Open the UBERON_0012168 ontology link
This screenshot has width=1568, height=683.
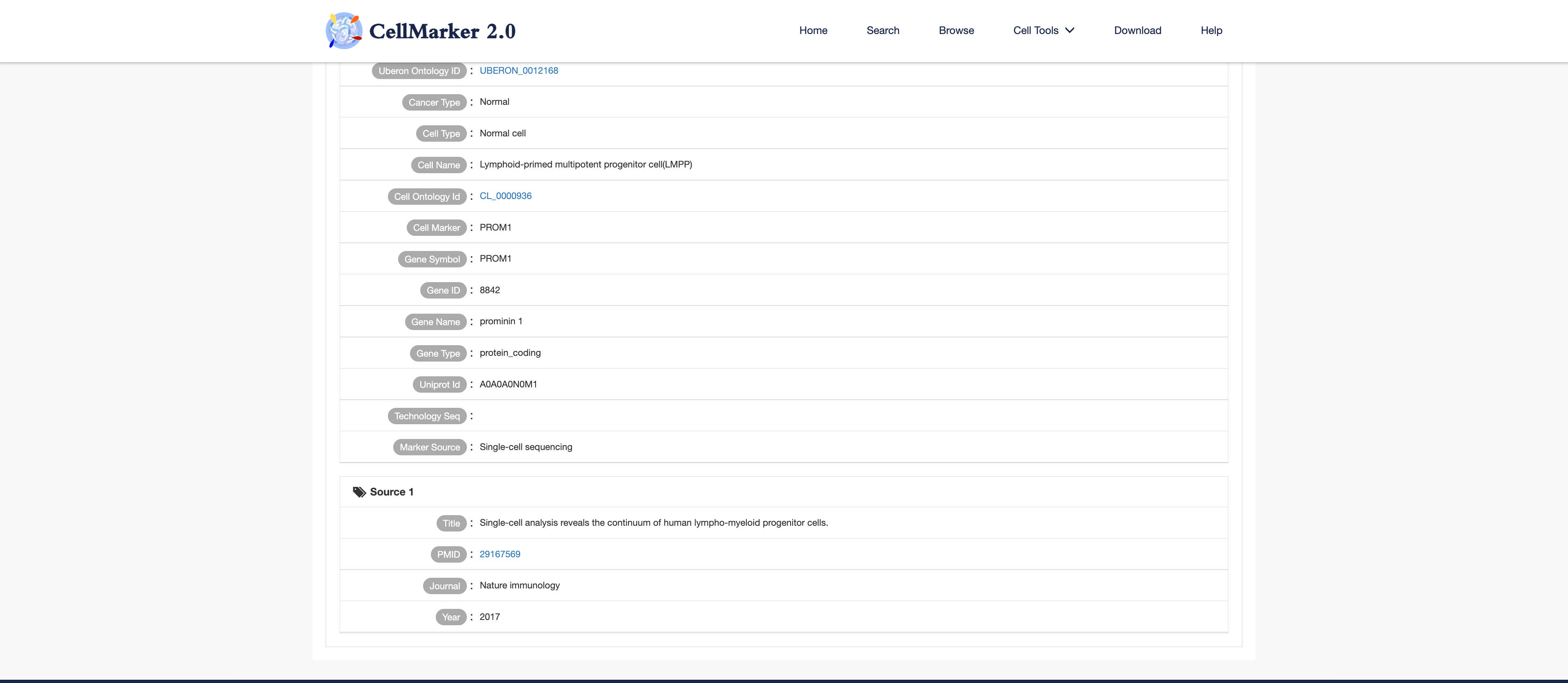[x=518, y=71]
